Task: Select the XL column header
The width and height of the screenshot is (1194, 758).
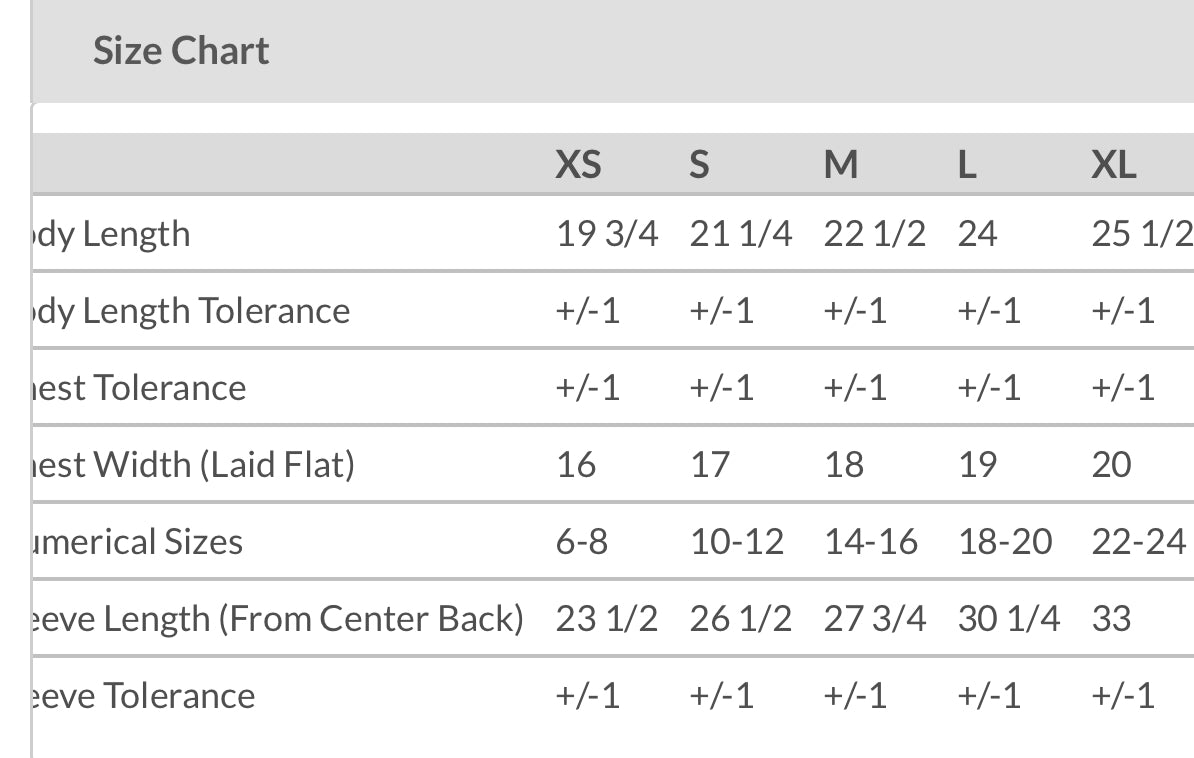Action: pyautogui.click(x=1113, y=164)
